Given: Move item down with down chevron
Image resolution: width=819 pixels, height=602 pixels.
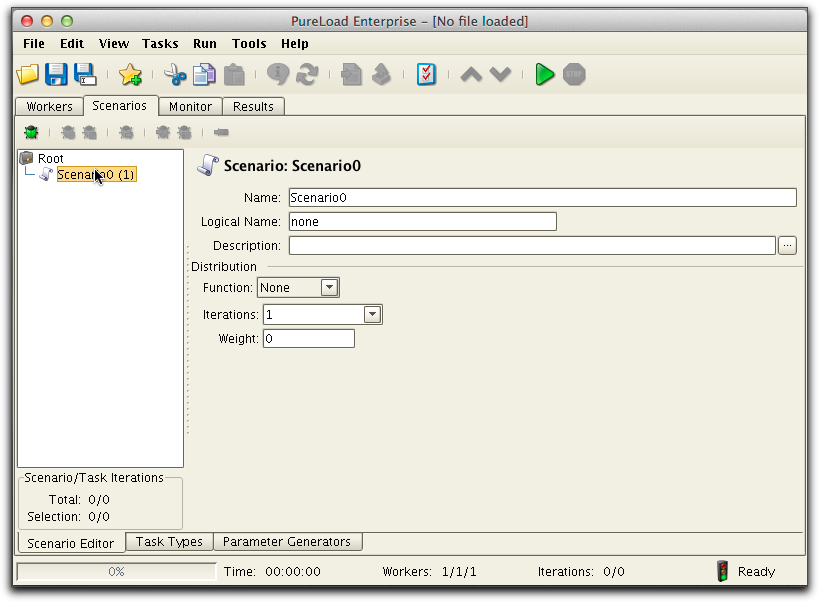Looking at the screenshot, I should pyautogui.click(x=500, y=74).
